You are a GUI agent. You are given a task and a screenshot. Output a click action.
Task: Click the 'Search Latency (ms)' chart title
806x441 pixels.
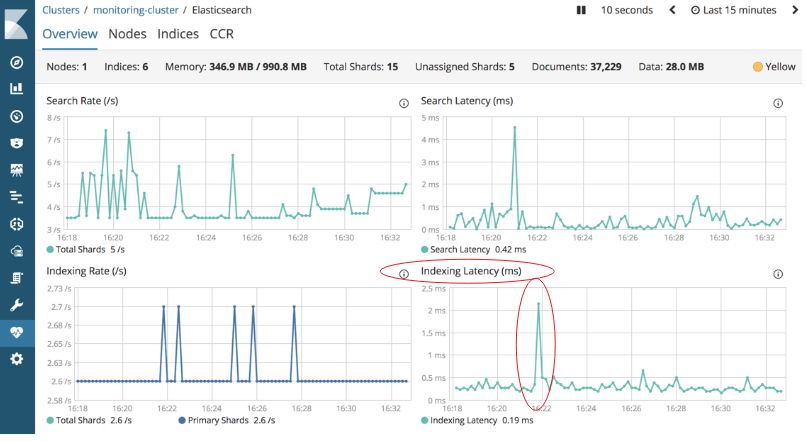click(467, 101)
